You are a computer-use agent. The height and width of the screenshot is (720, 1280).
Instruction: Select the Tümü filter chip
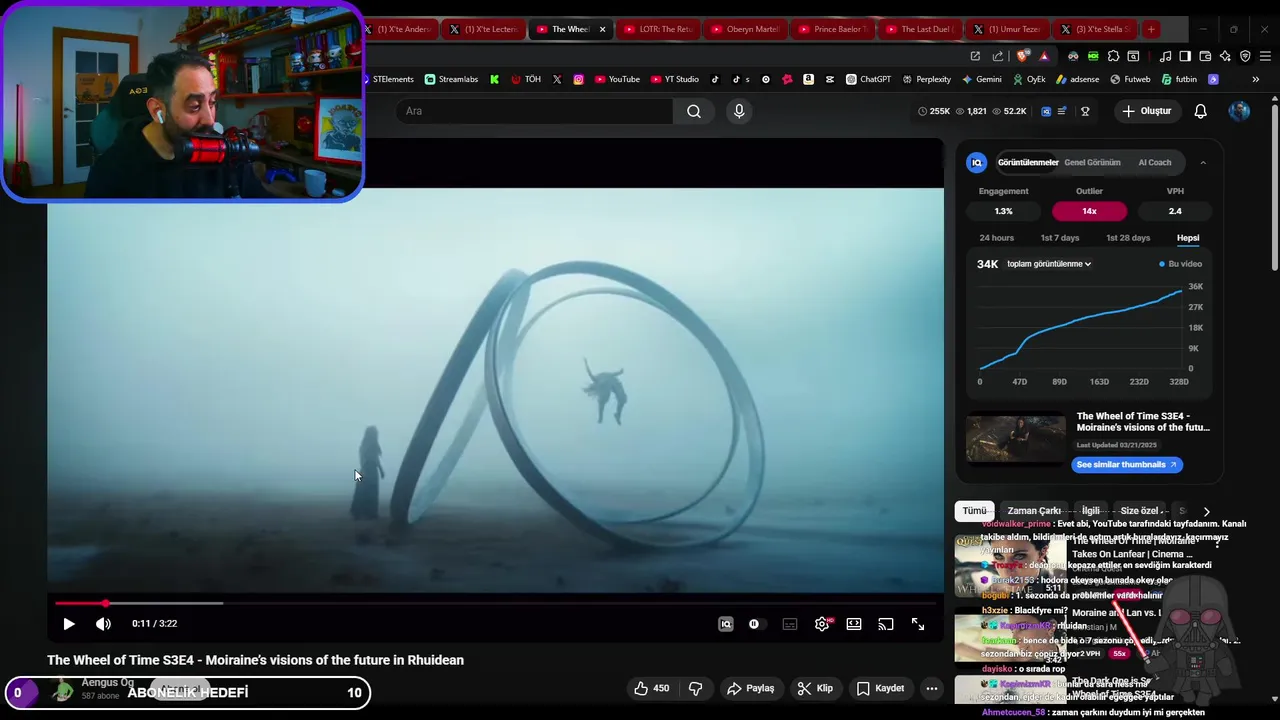(974, 511)
